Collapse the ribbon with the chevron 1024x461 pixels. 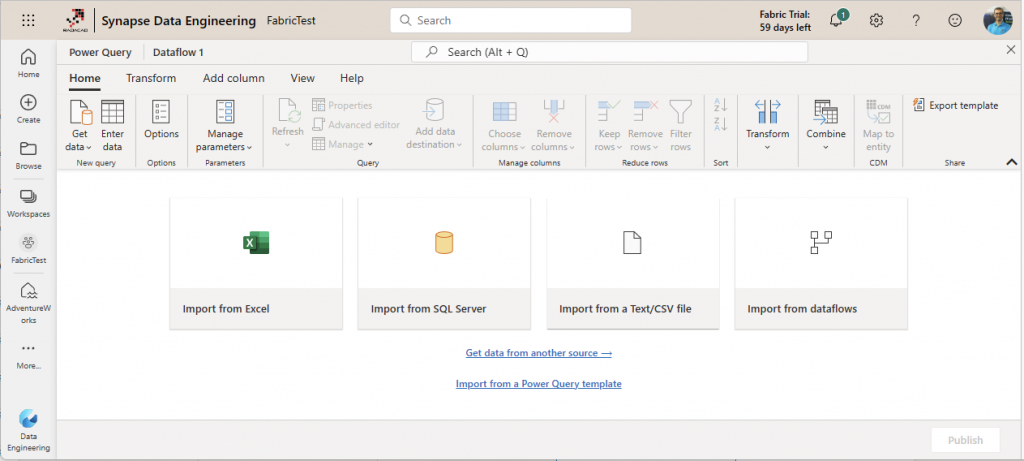1011,162
